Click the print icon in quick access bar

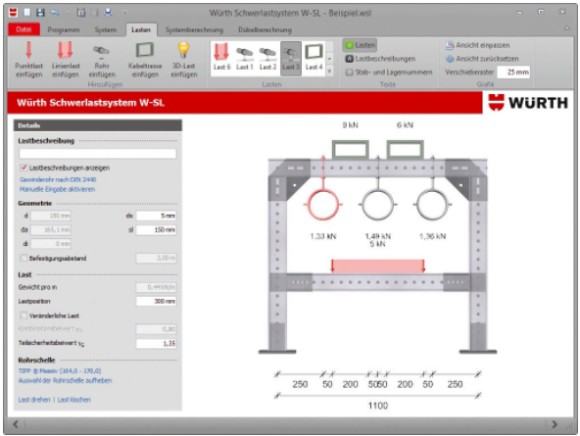(x=108, y=13)
